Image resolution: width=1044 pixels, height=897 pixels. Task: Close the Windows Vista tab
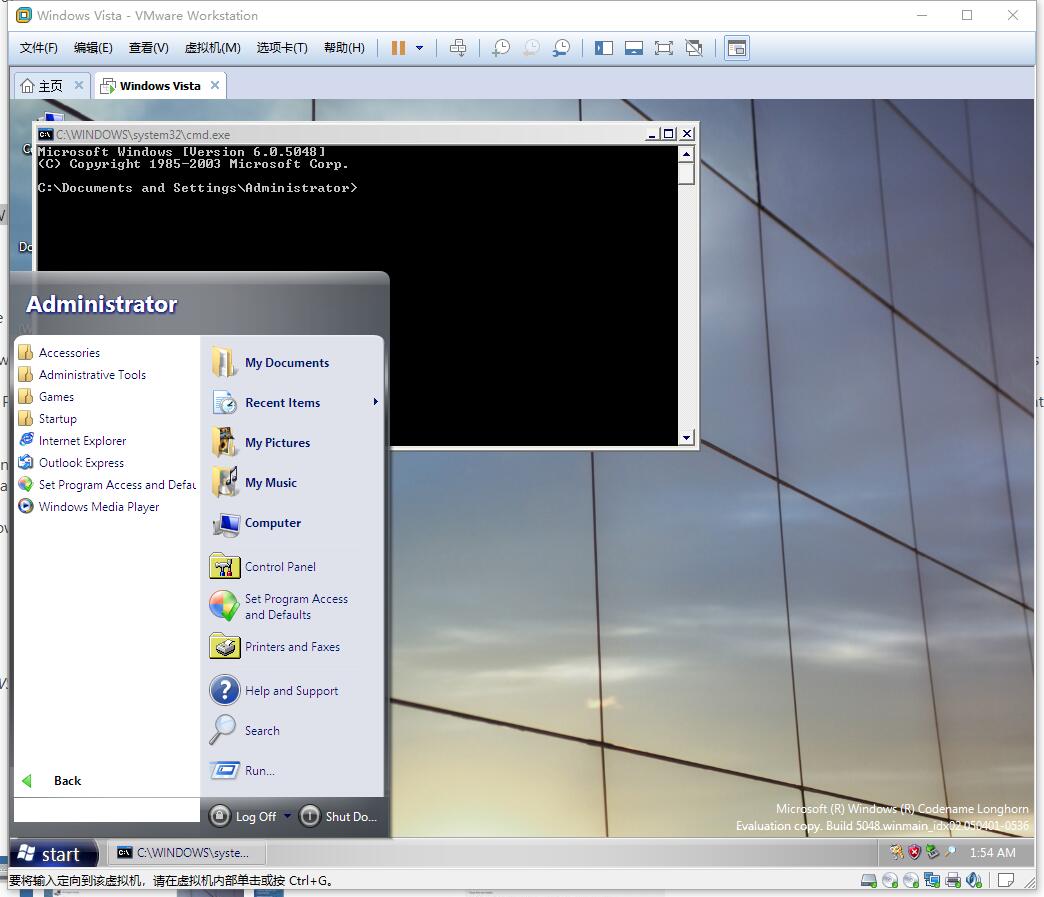(214, 85)
